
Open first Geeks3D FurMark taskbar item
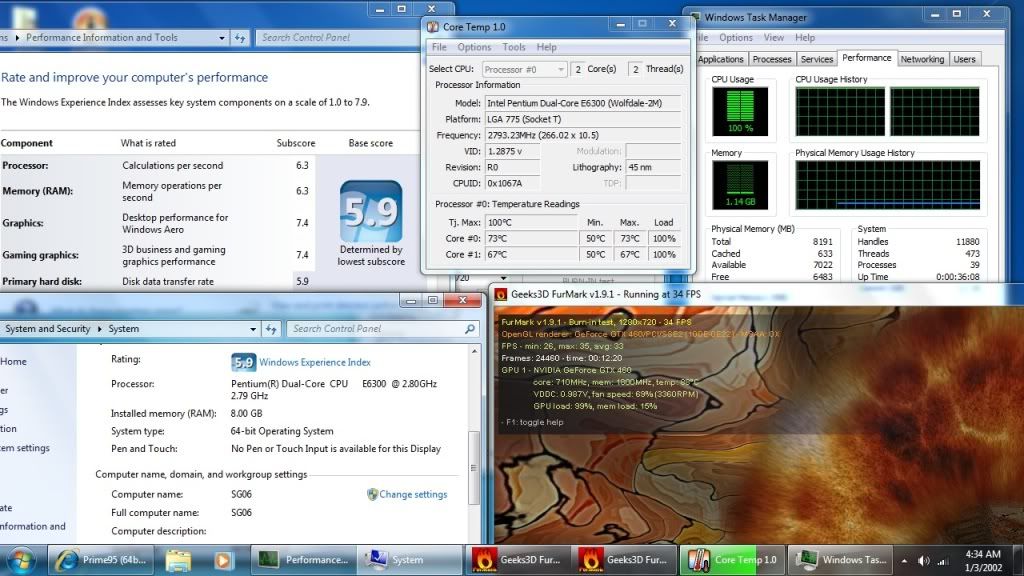click(517, 560)
